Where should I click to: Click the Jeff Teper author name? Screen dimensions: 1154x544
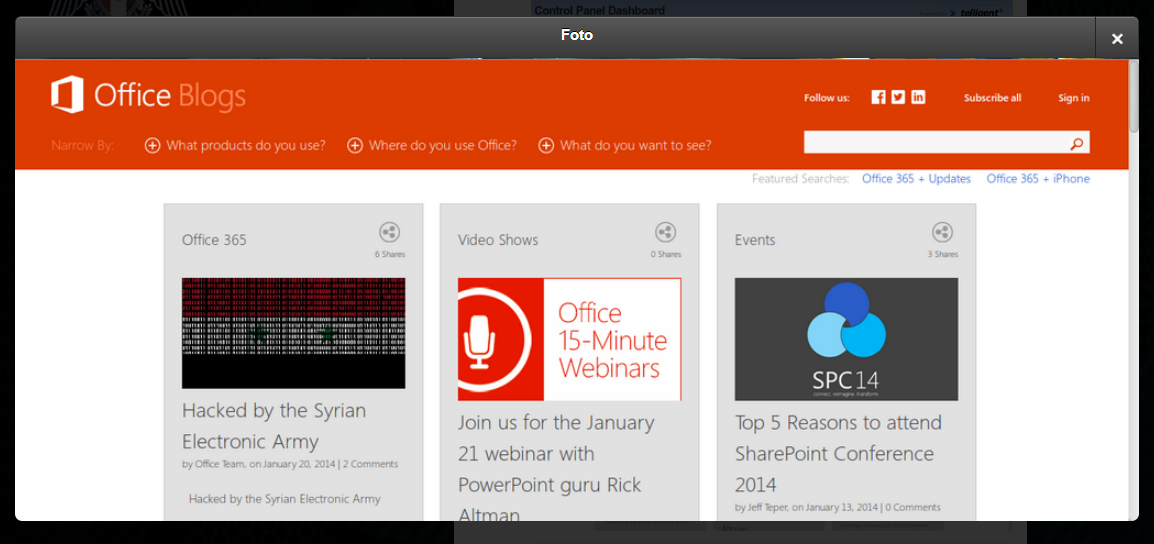point(769,507)
